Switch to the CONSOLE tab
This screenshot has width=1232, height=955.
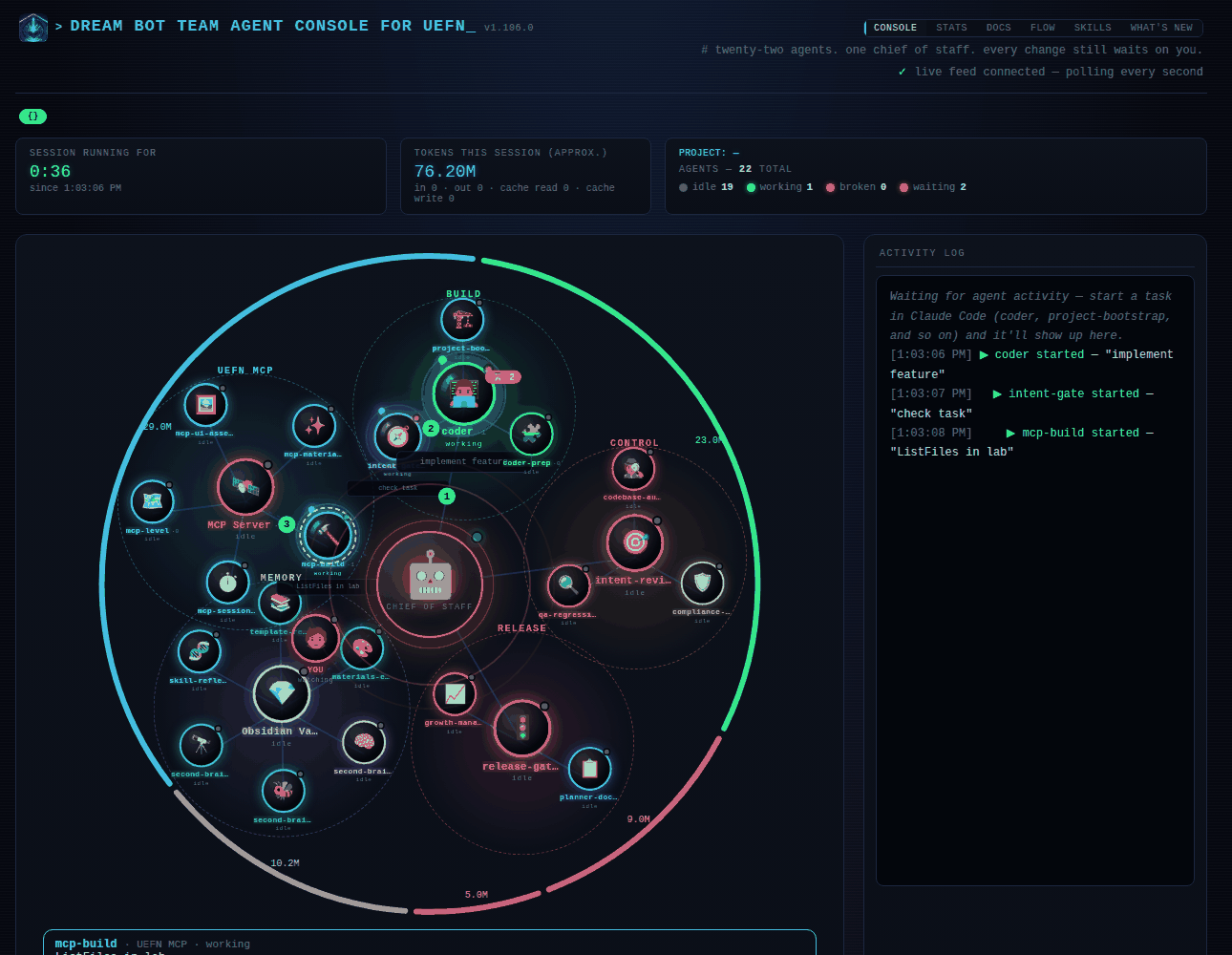(895, 28)
